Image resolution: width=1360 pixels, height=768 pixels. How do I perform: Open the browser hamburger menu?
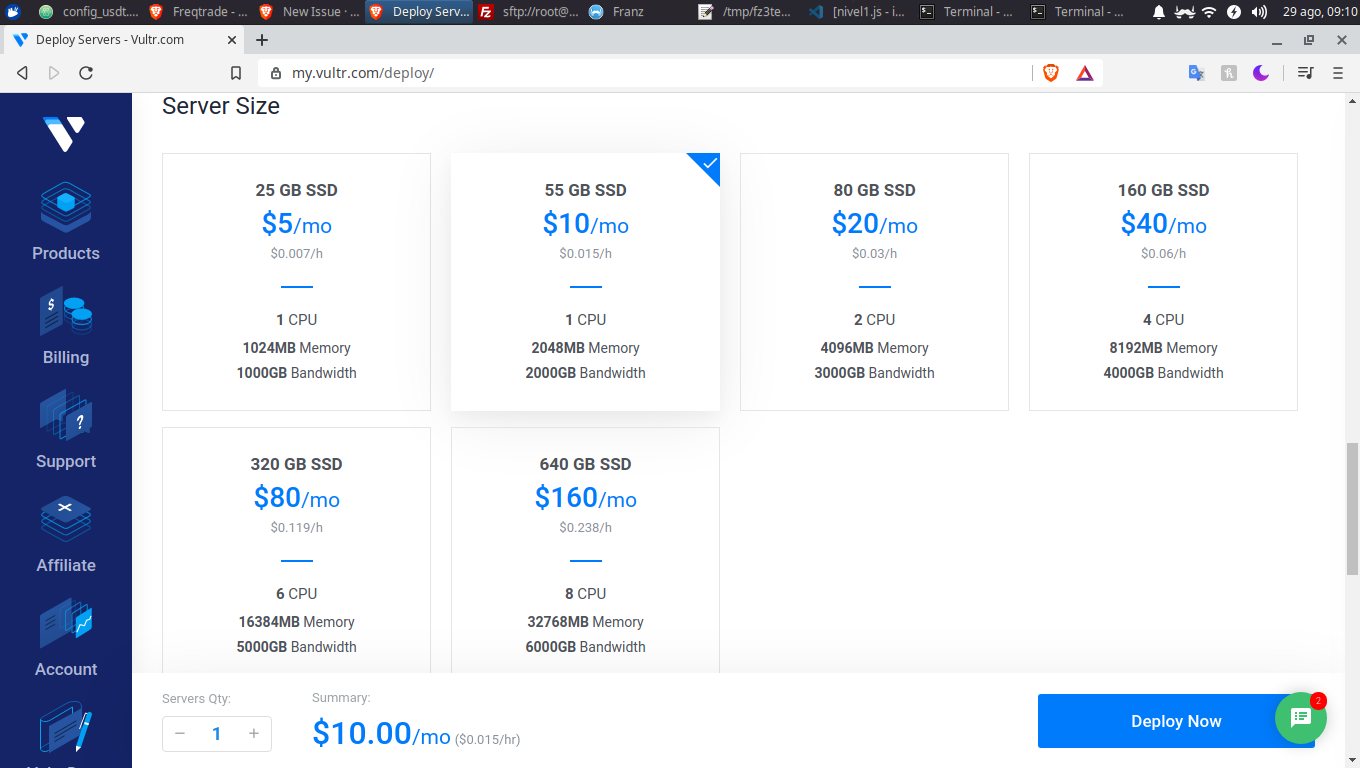[x=1338, y=73]
